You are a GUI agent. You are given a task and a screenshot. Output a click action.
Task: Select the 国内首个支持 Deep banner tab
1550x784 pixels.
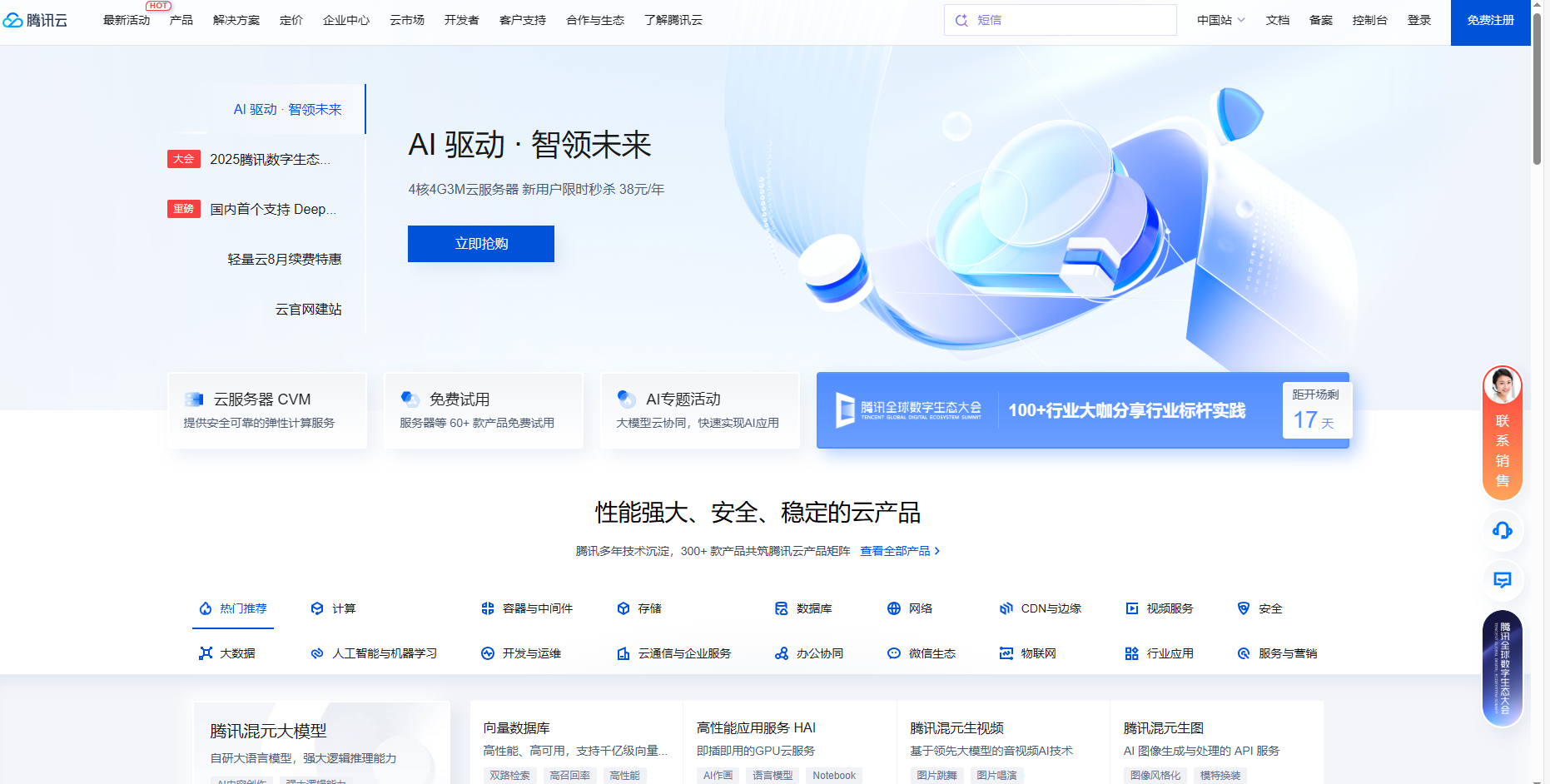266,209
